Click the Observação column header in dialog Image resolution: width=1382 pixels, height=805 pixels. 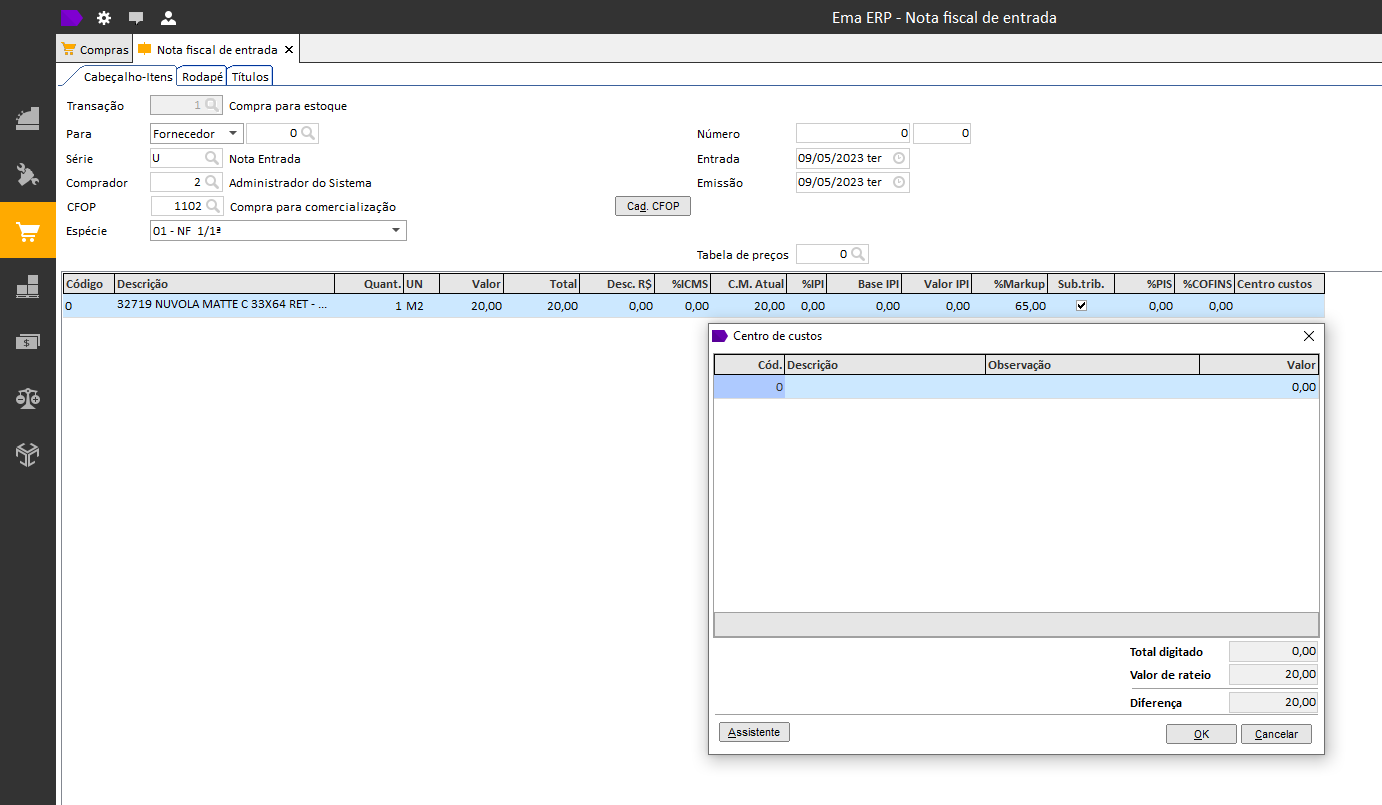[1092, 365]
